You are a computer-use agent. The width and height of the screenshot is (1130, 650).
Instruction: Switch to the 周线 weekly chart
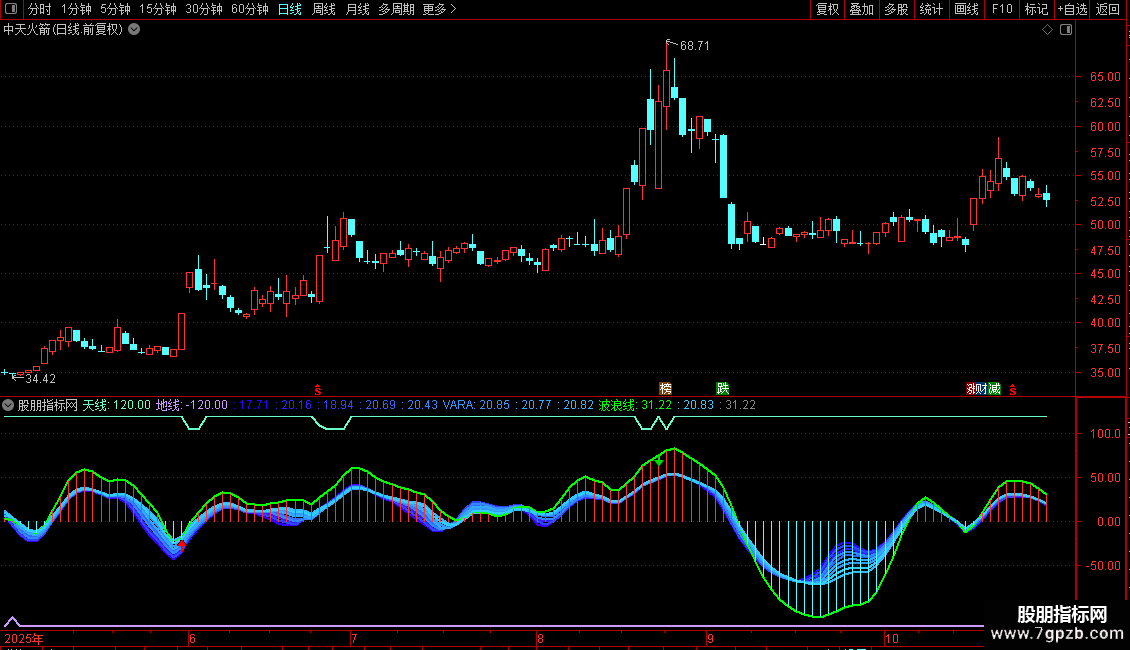324,9
